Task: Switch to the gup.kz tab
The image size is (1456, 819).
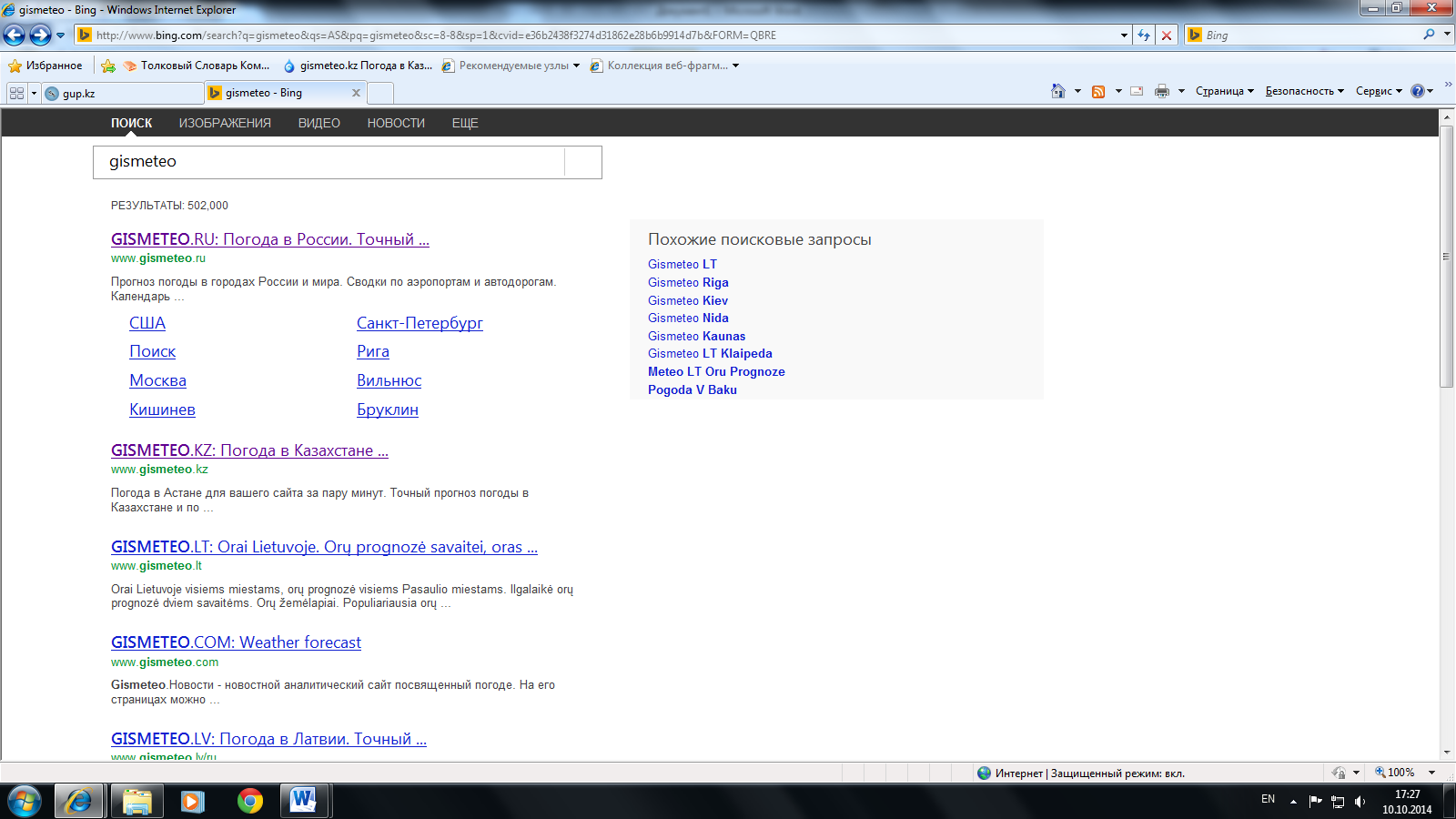Action: [x=122, y=93]
